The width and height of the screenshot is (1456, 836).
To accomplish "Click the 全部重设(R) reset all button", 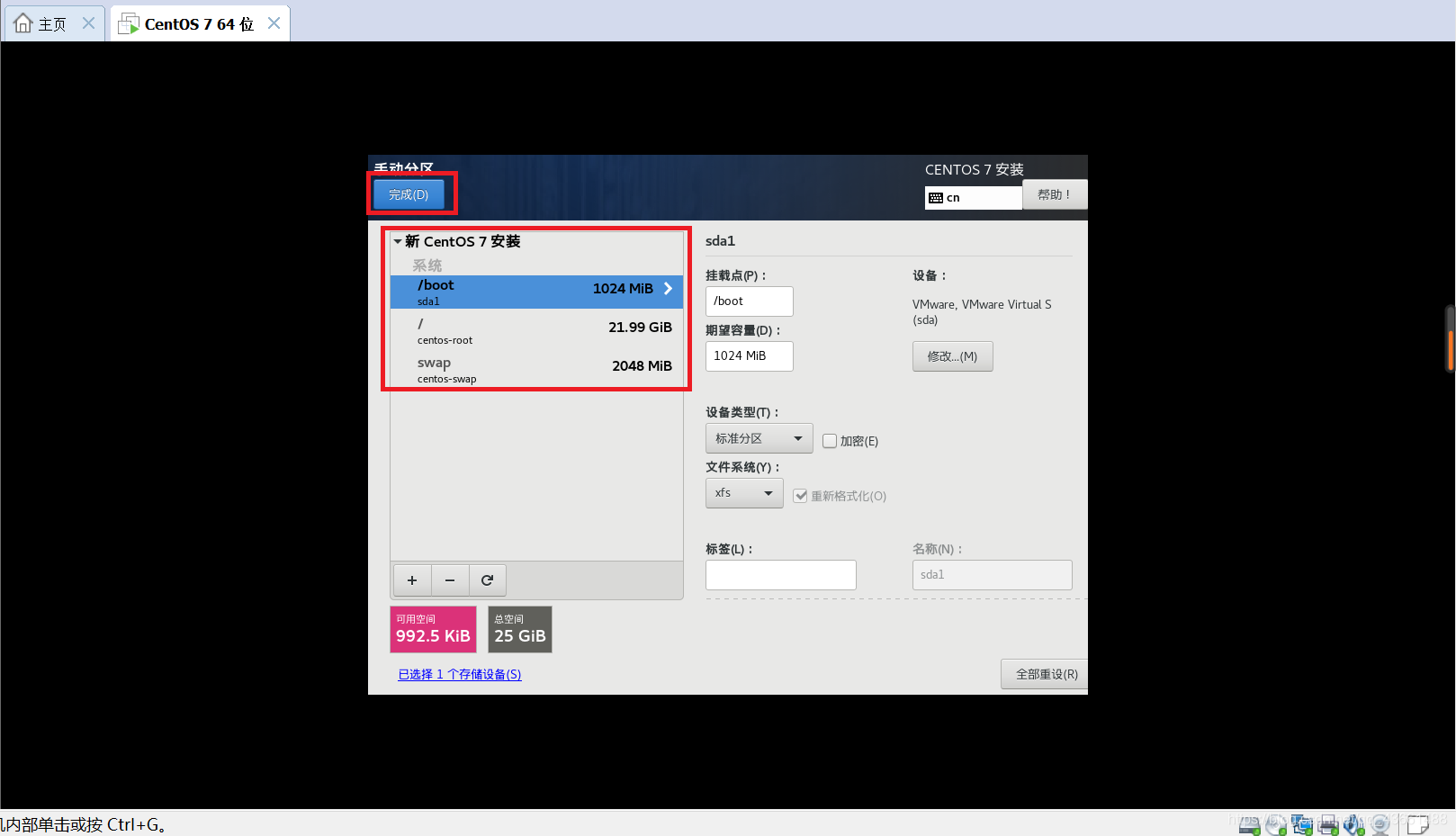I will click(1046, 674).
